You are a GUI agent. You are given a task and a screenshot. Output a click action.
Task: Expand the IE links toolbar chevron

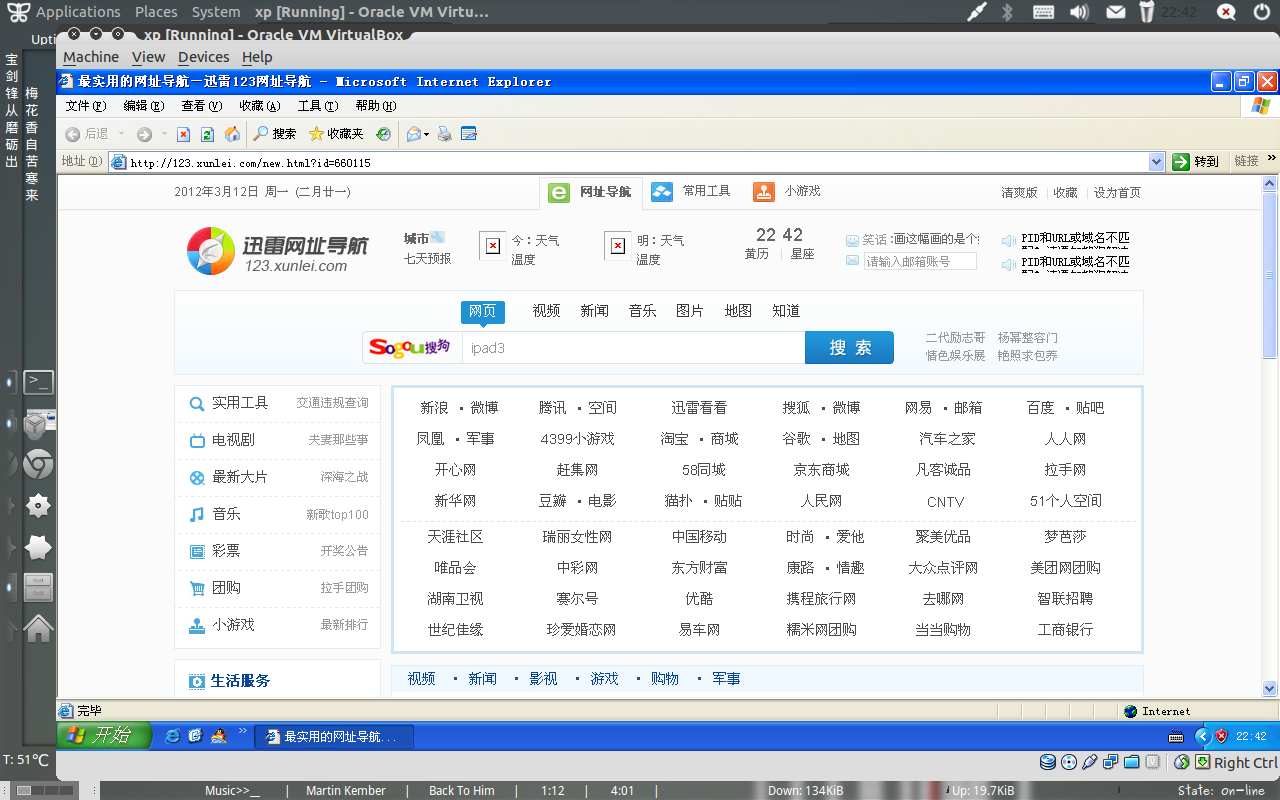click(x=1272, y=159)
